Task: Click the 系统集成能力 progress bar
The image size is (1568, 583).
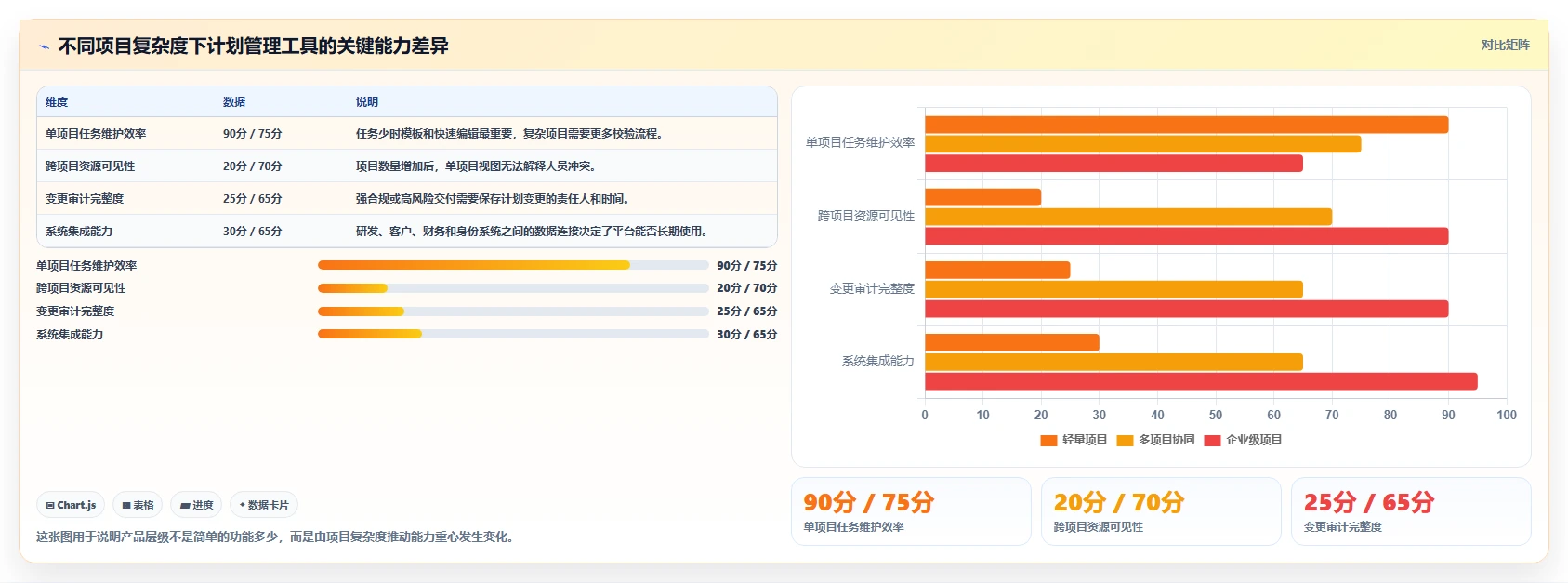Action: point(513,334)
